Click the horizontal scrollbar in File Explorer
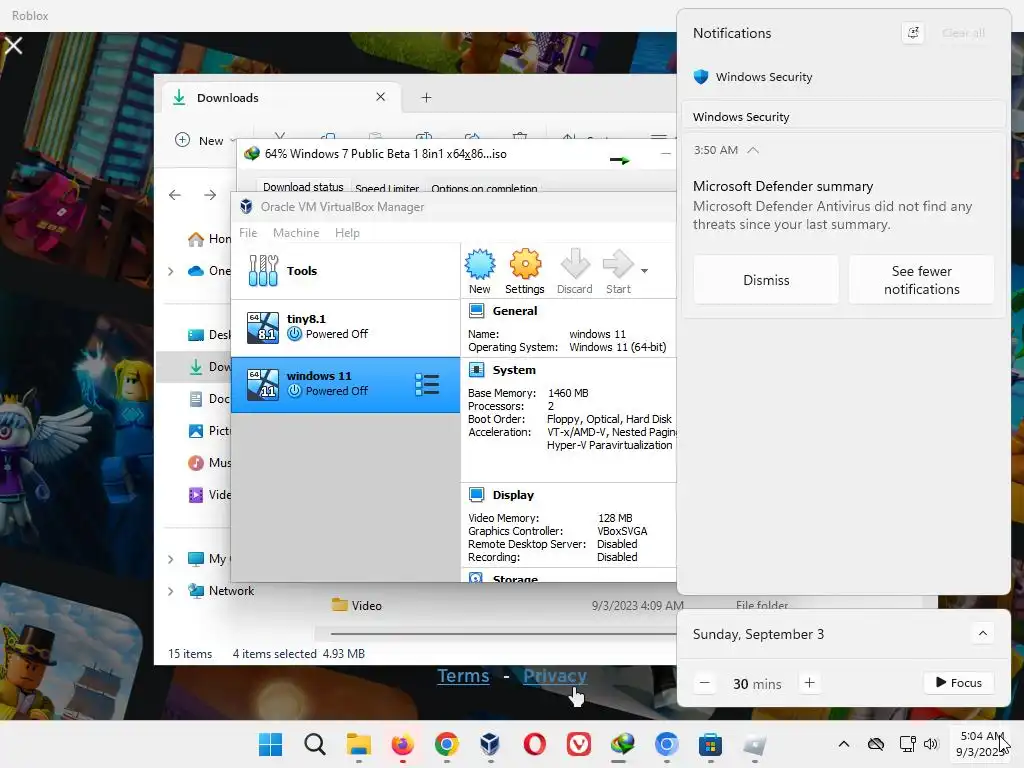1024x768 pixels. tap(503, 633)
